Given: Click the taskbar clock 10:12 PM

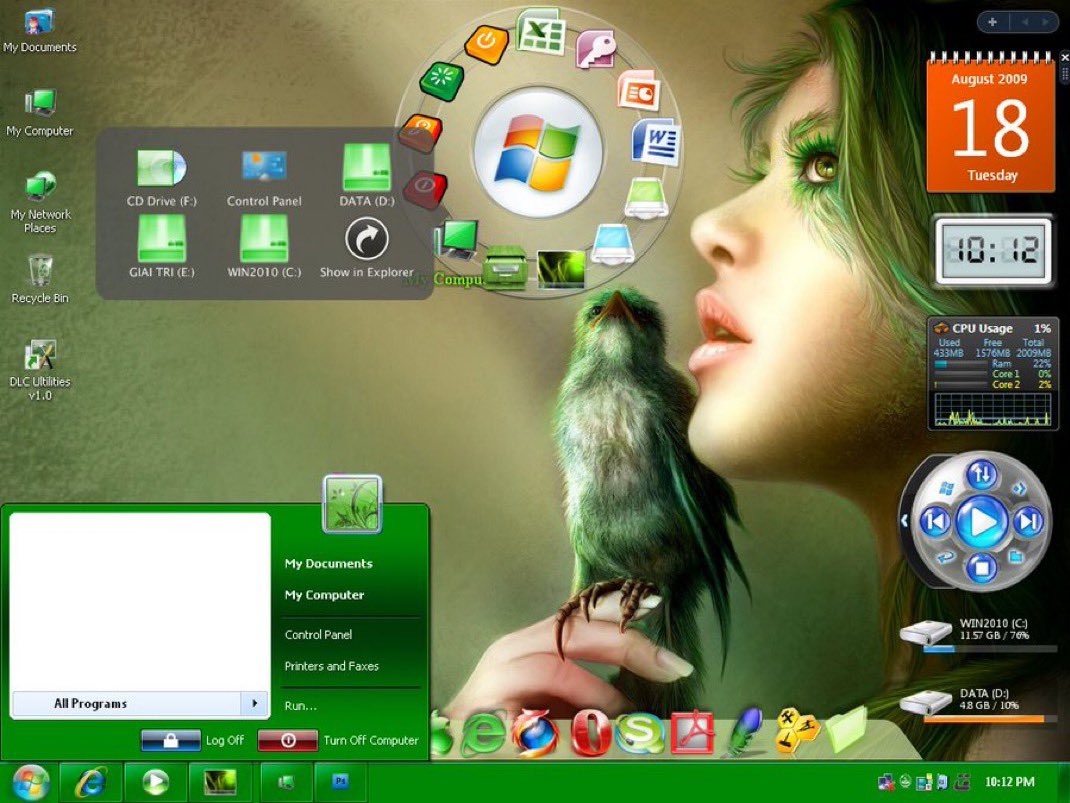Looking at the screenshot, I should [1009, 782].
